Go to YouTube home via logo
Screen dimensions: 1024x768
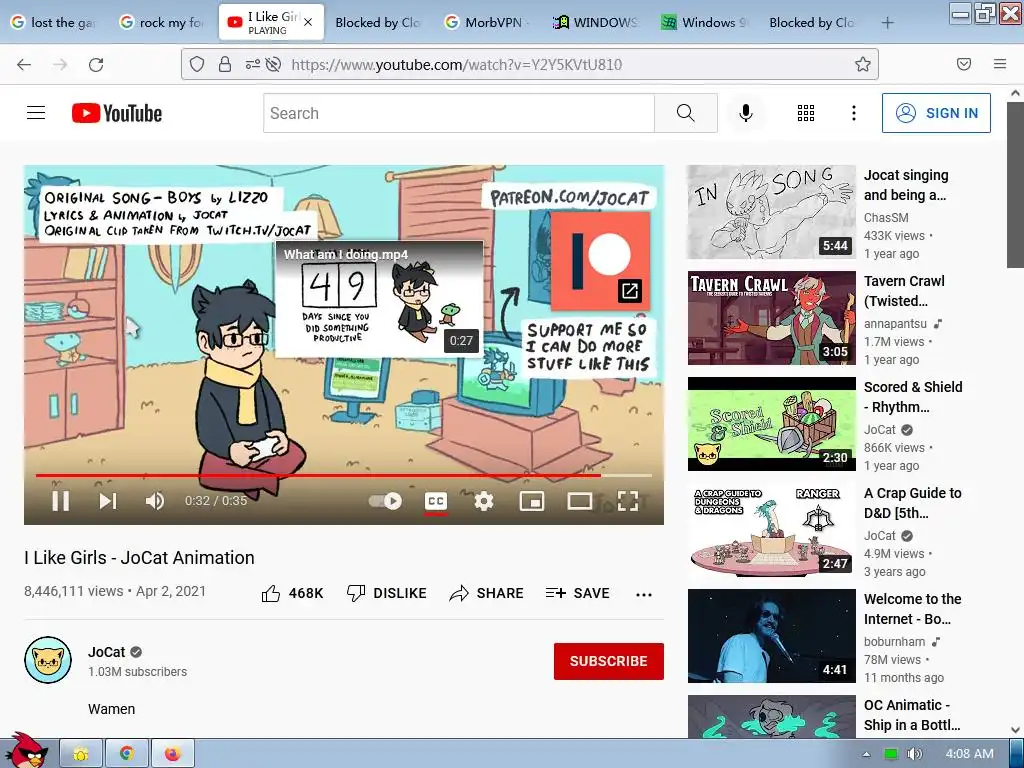[117, 113]
